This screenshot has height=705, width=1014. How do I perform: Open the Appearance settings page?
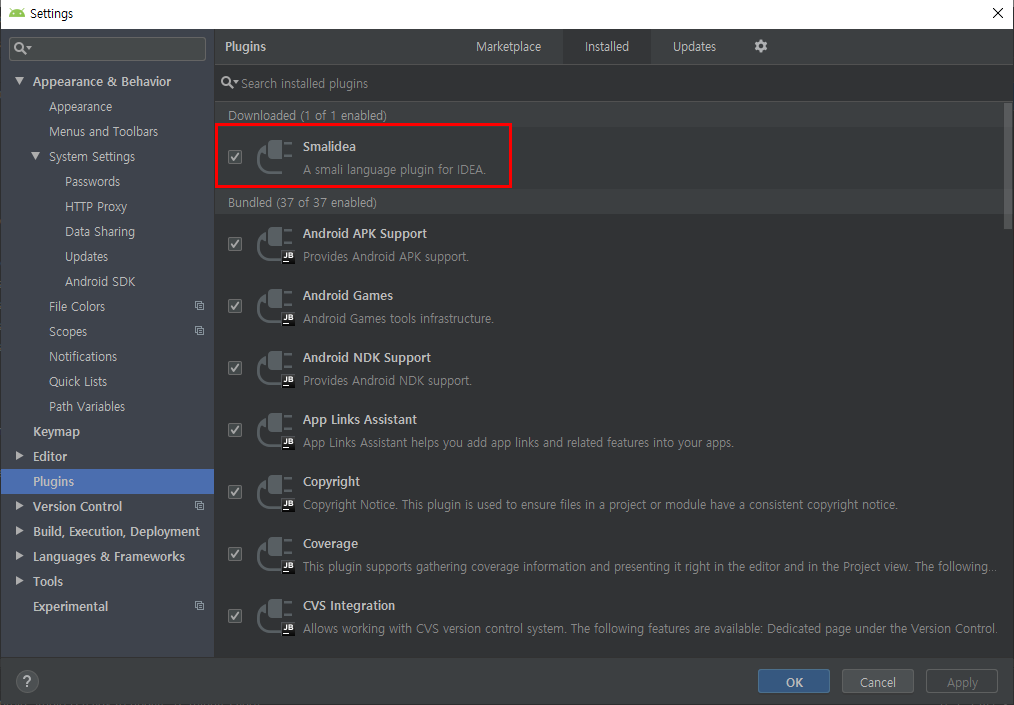coord(80,106)
